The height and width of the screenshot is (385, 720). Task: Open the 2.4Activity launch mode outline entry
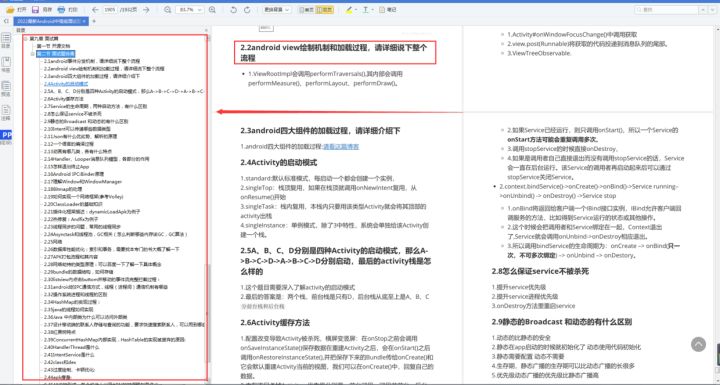(66, 84)
